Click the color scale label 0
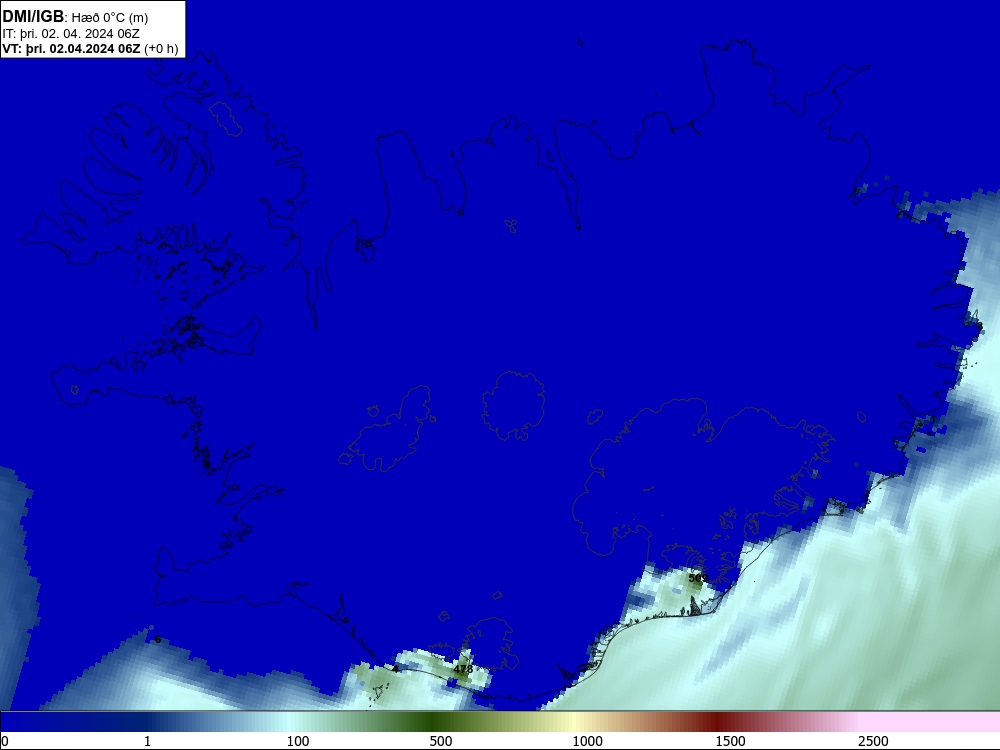Screen dimensions: 1000x750 pos(5,741)
